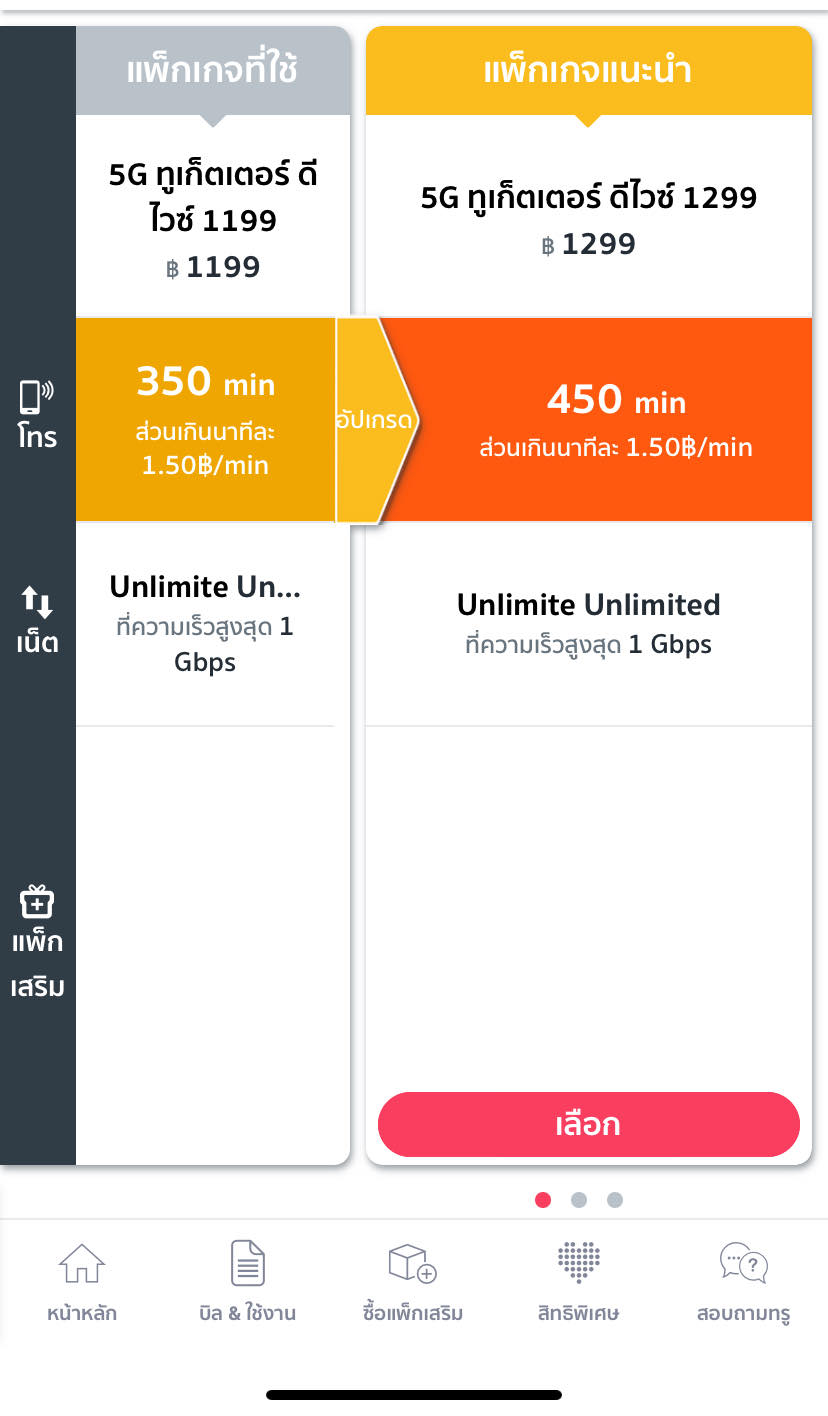This screenshot has width=828, height=1416.
Task: Switch to first carousel page dot
Action: (x=543, y=1200)
